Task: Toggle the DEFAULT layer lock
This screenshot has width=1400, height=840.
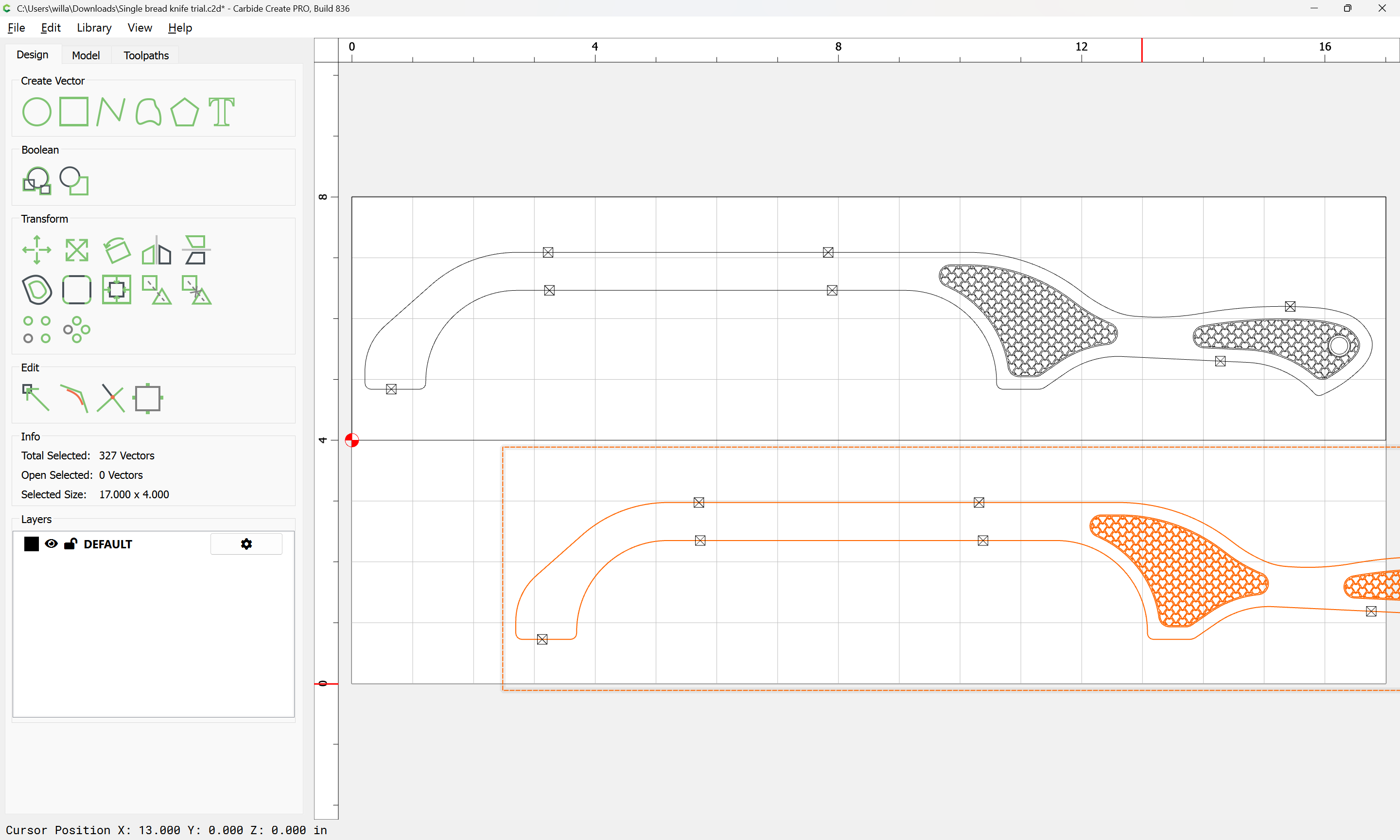Action: tap(70, 544)
